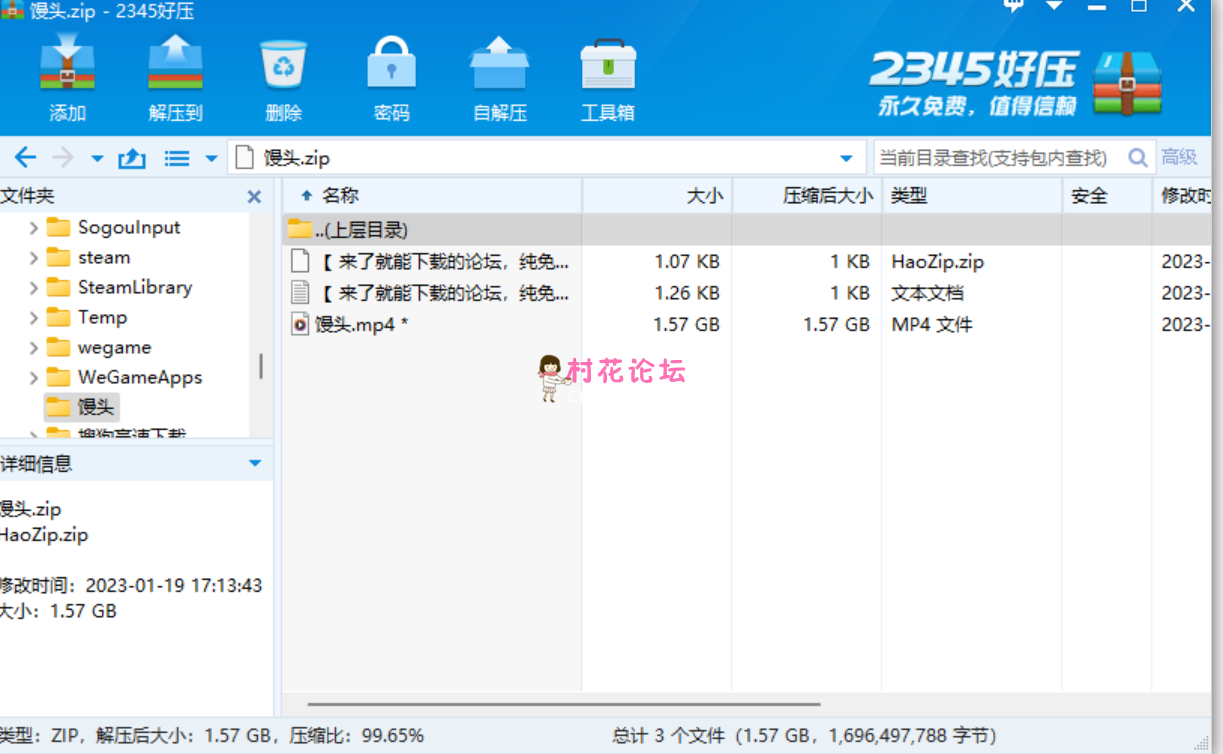Screen dimensions: 1223x754
Task: Click the 添加 (add) toolbar icon
Action: point(67,65)
